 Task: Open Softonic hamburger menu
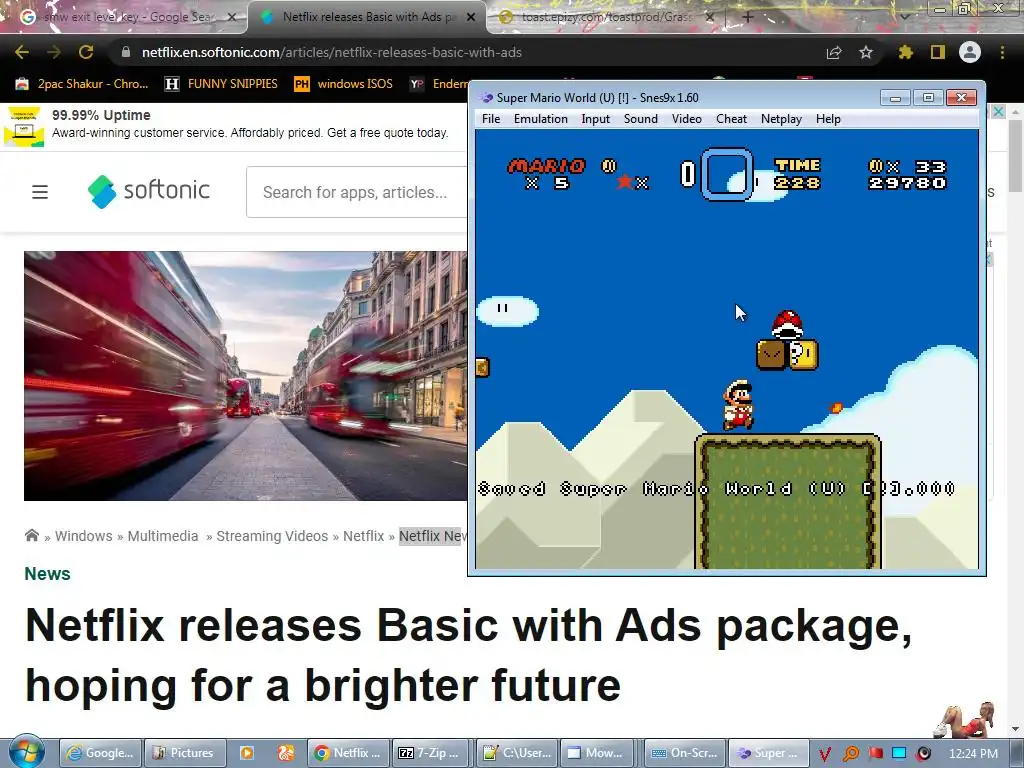[40, 192]
